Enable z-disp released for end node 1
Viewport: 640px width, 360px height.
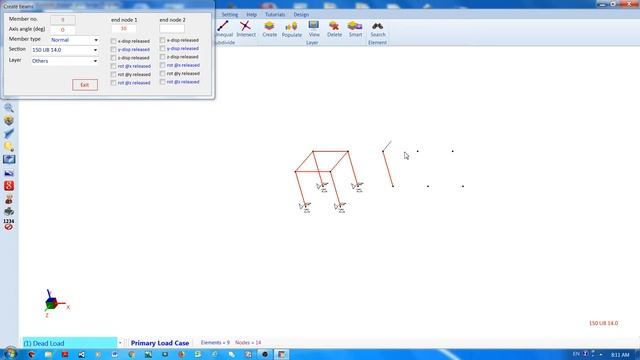pos(113,58)
